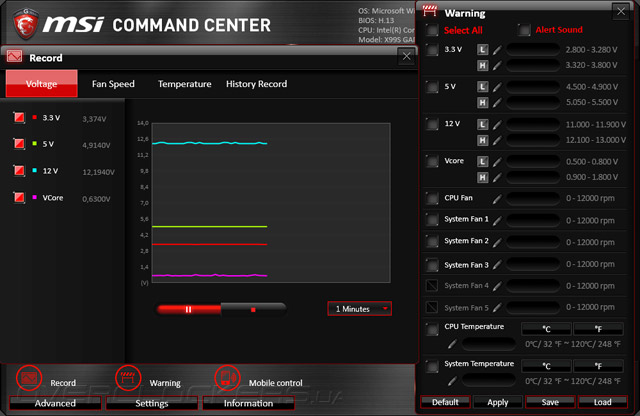Open the Settings tab
This screenshot has width=640, height=416.
coord(152,403)
